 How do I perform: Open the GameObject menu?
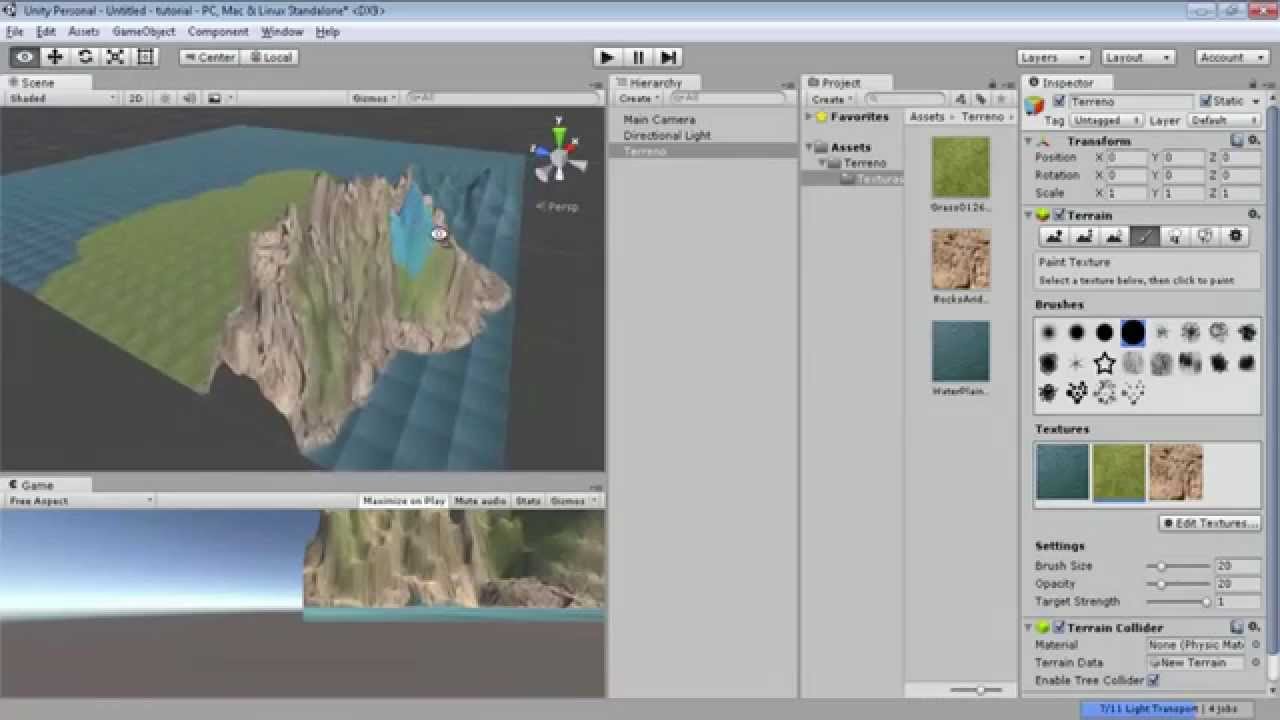click(144, 32)
